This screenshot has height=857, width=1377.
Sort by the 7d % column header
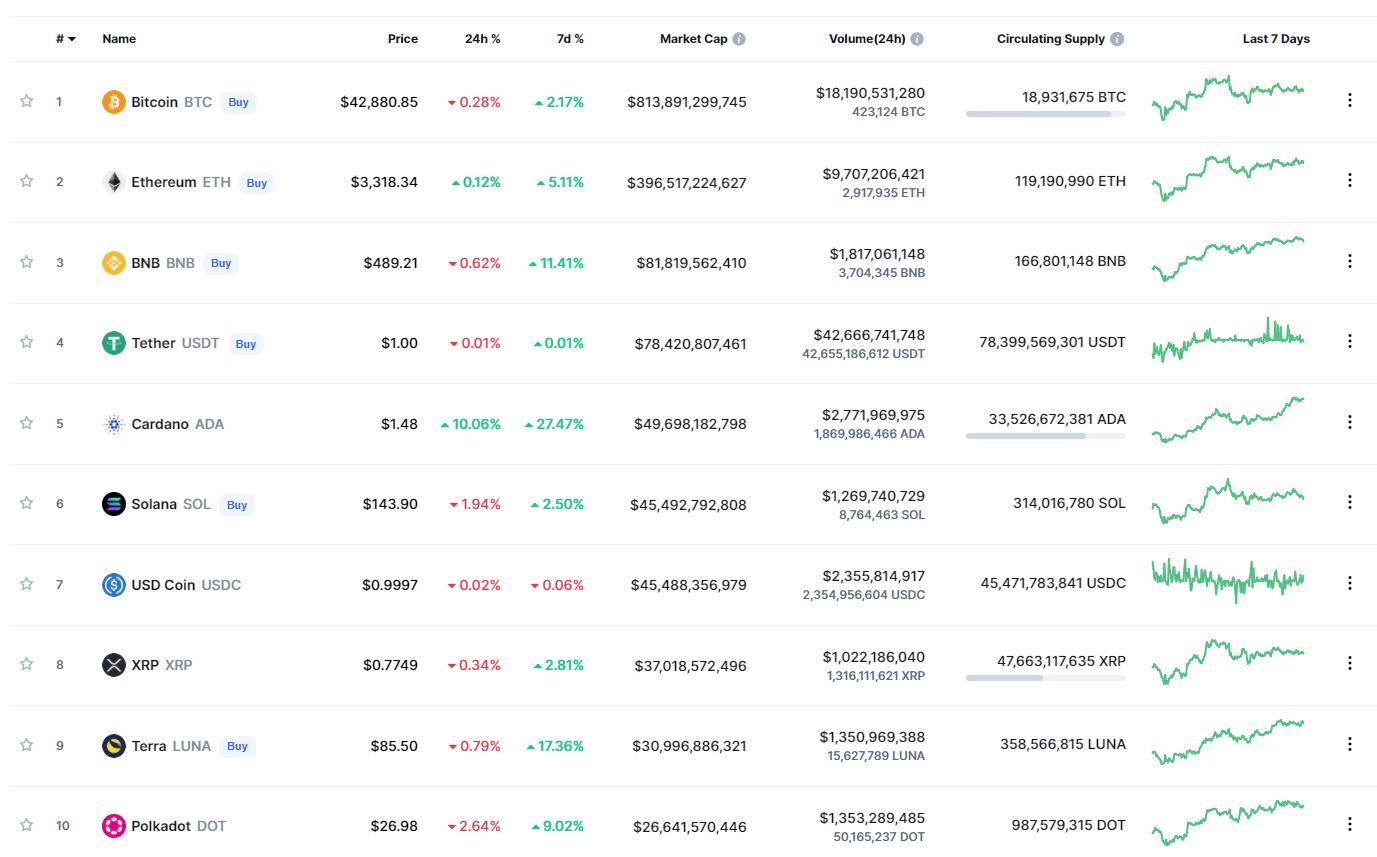click(570, 39)
